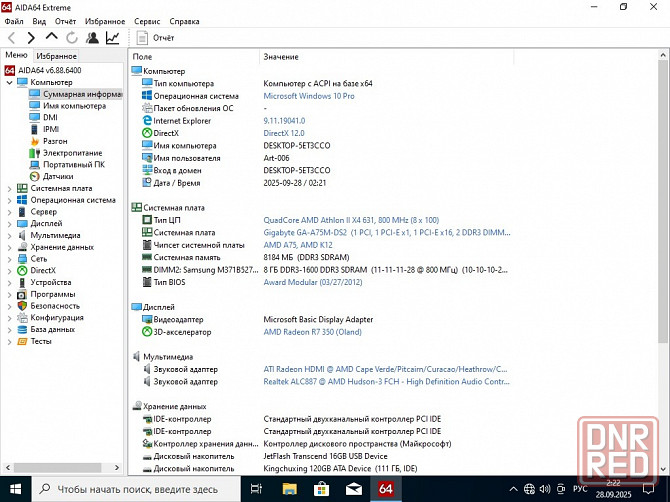
Task: Click the user profile toolbar icon
Action: click(x=92, y=38)
